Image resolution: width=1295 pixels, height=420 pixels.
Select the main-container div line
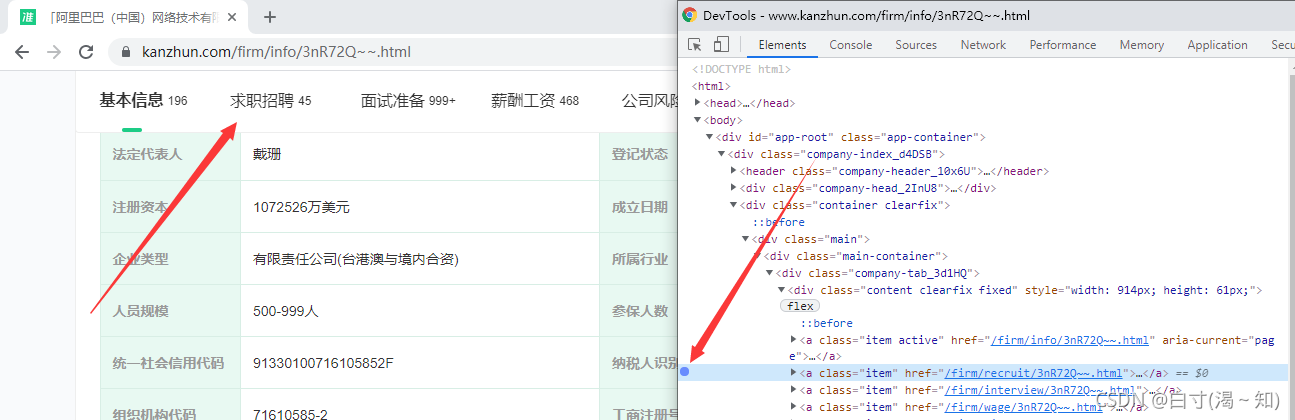pyautogui.click(x=855, y=256)
